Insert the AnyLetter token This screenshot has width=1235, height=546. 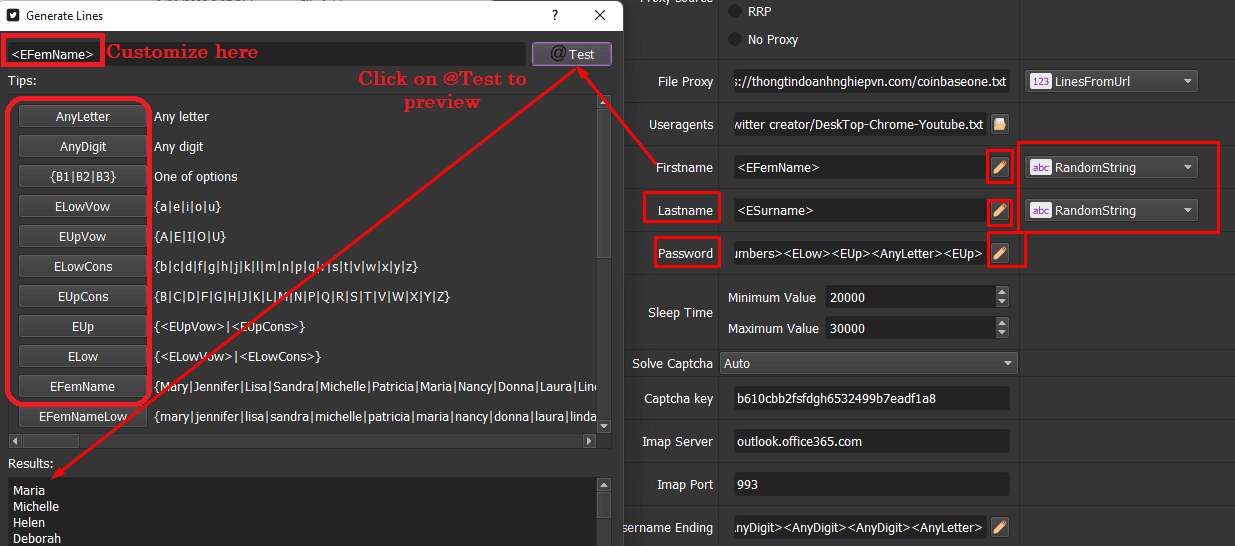[83, 117]
